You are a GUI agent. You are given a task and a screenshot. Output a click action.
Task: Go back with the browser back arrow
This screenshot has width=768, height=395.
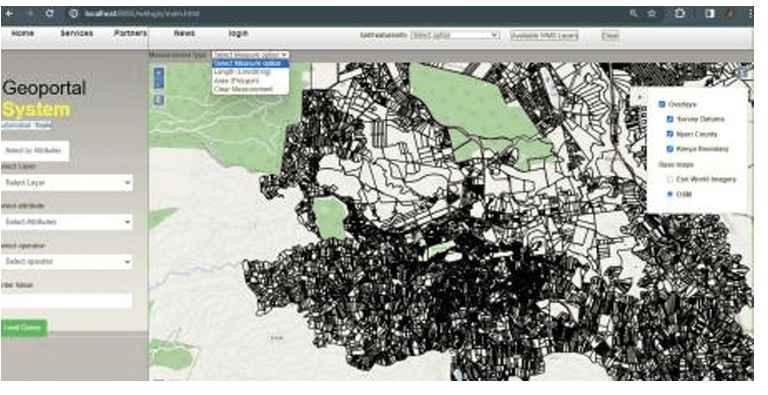click(9, 14)
